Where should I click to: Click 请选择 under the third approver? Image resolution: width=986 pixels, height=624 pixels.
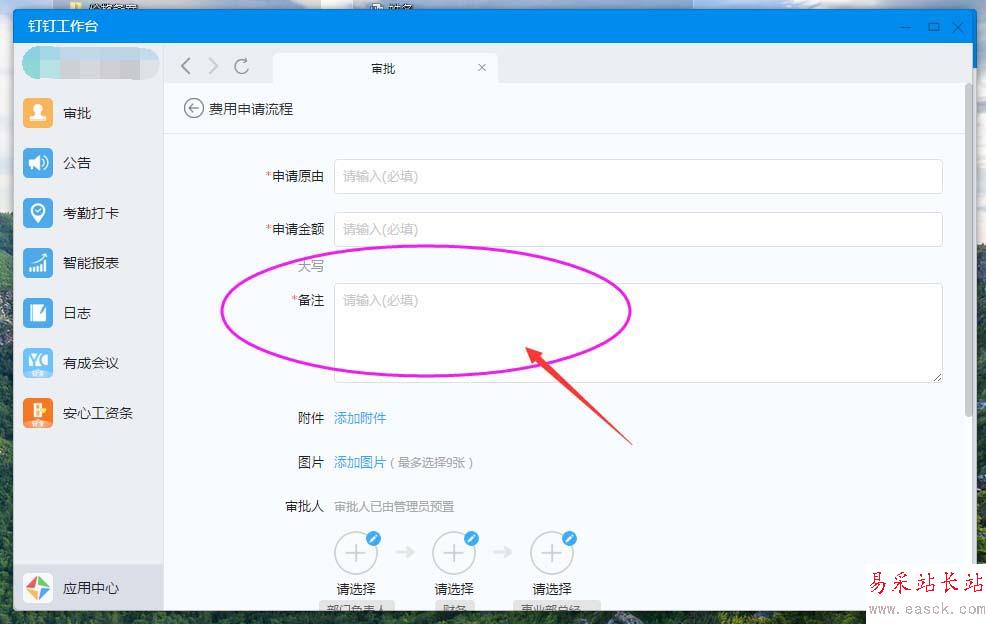tap(552, 589)
